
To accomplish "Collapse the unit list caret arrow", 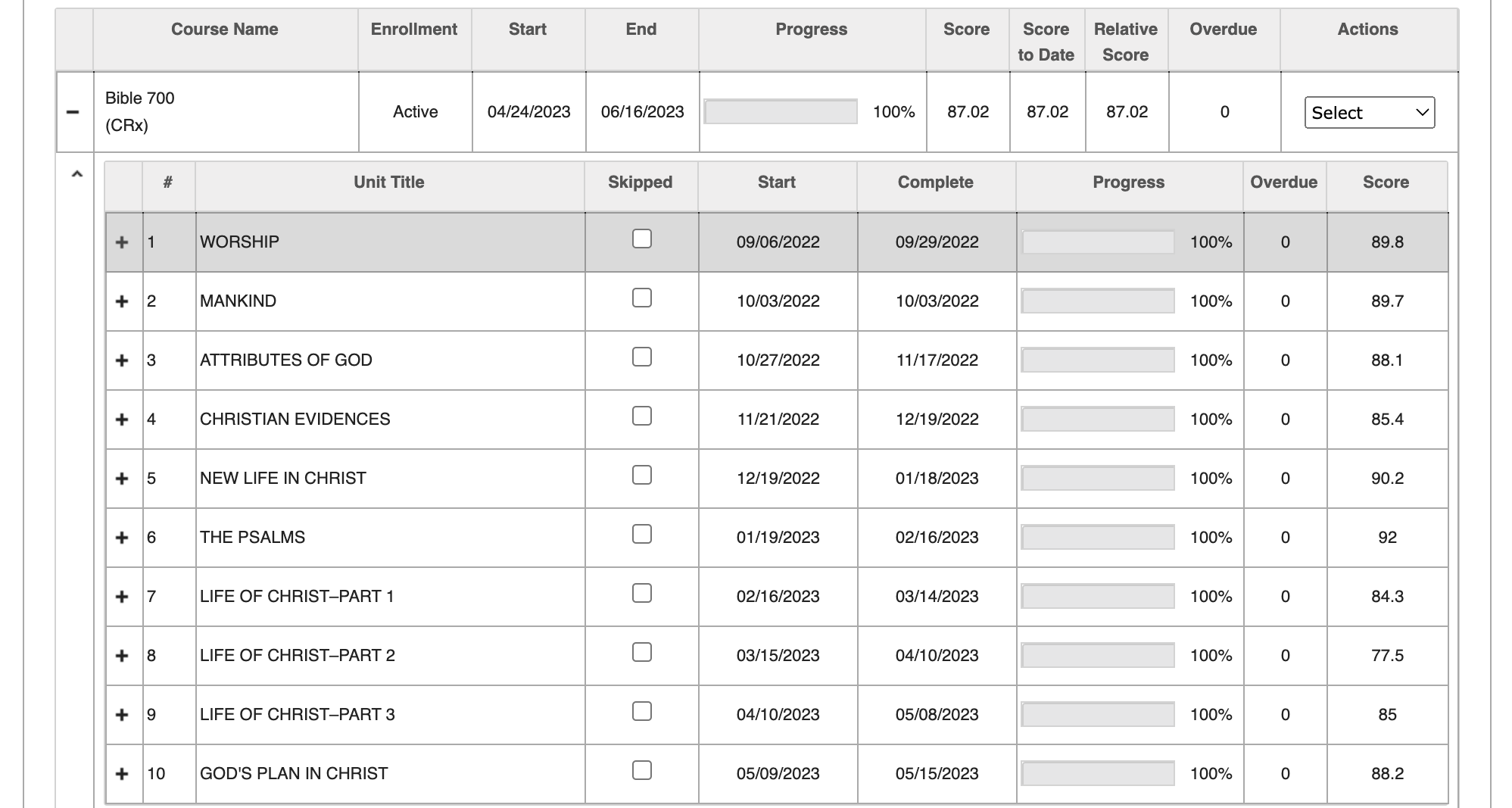I will pyautogui.click(x=76, y=174).
